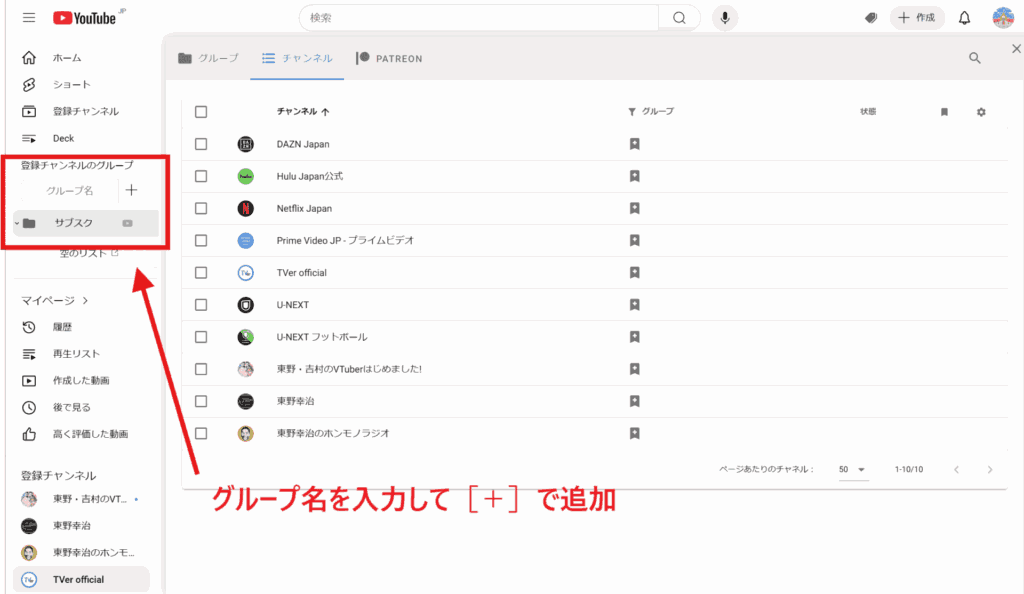Go to the next page arrow

click(989, 469)
